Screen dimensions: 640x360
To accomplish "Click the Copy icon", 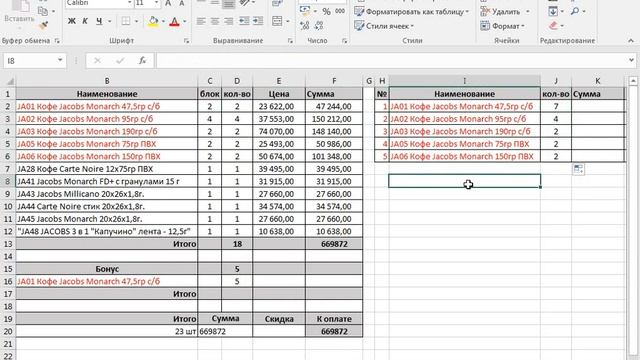I will point(42,11).
